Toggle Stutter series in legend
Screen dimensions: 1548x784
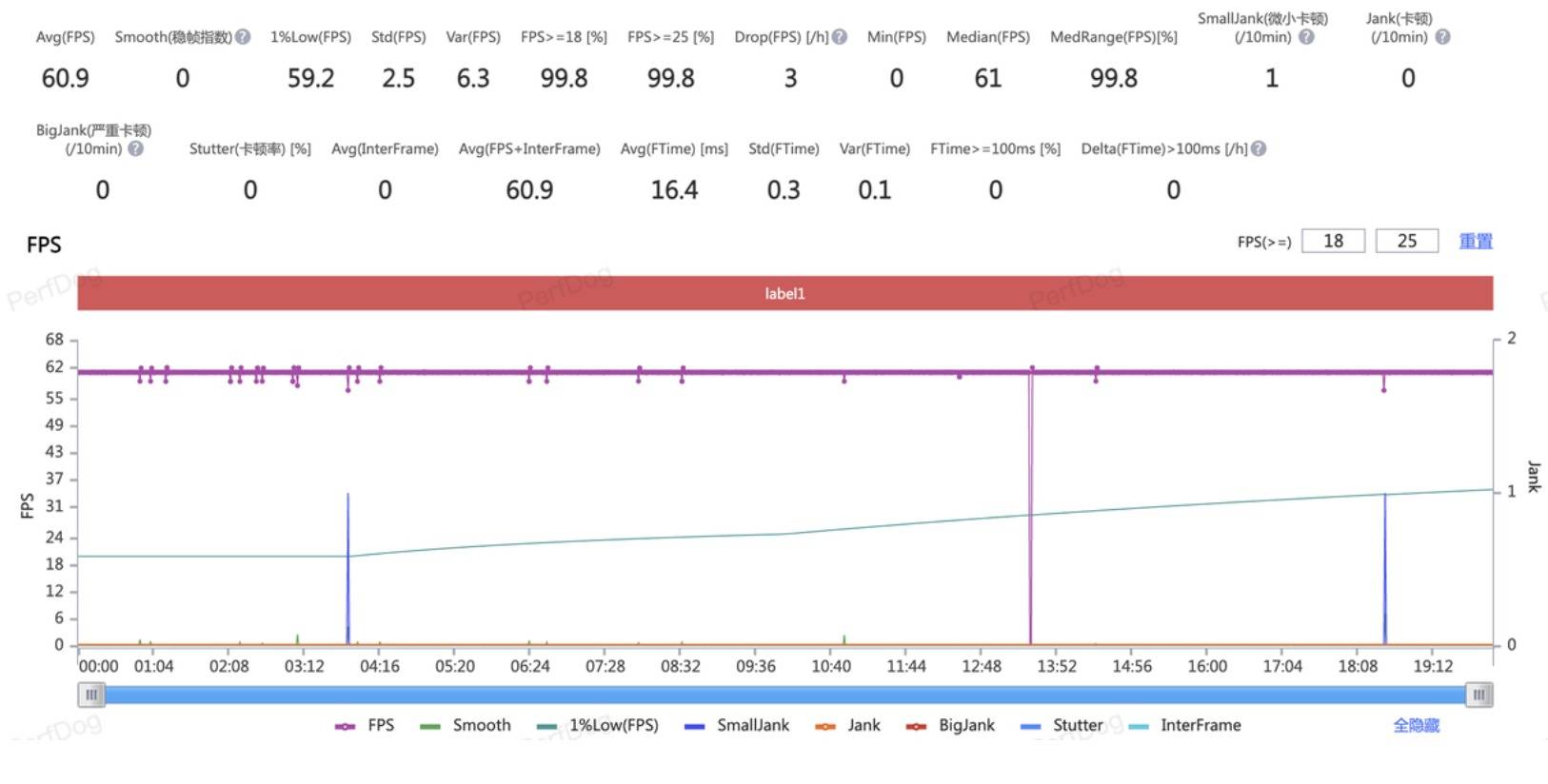click(x=1061, y=725)
